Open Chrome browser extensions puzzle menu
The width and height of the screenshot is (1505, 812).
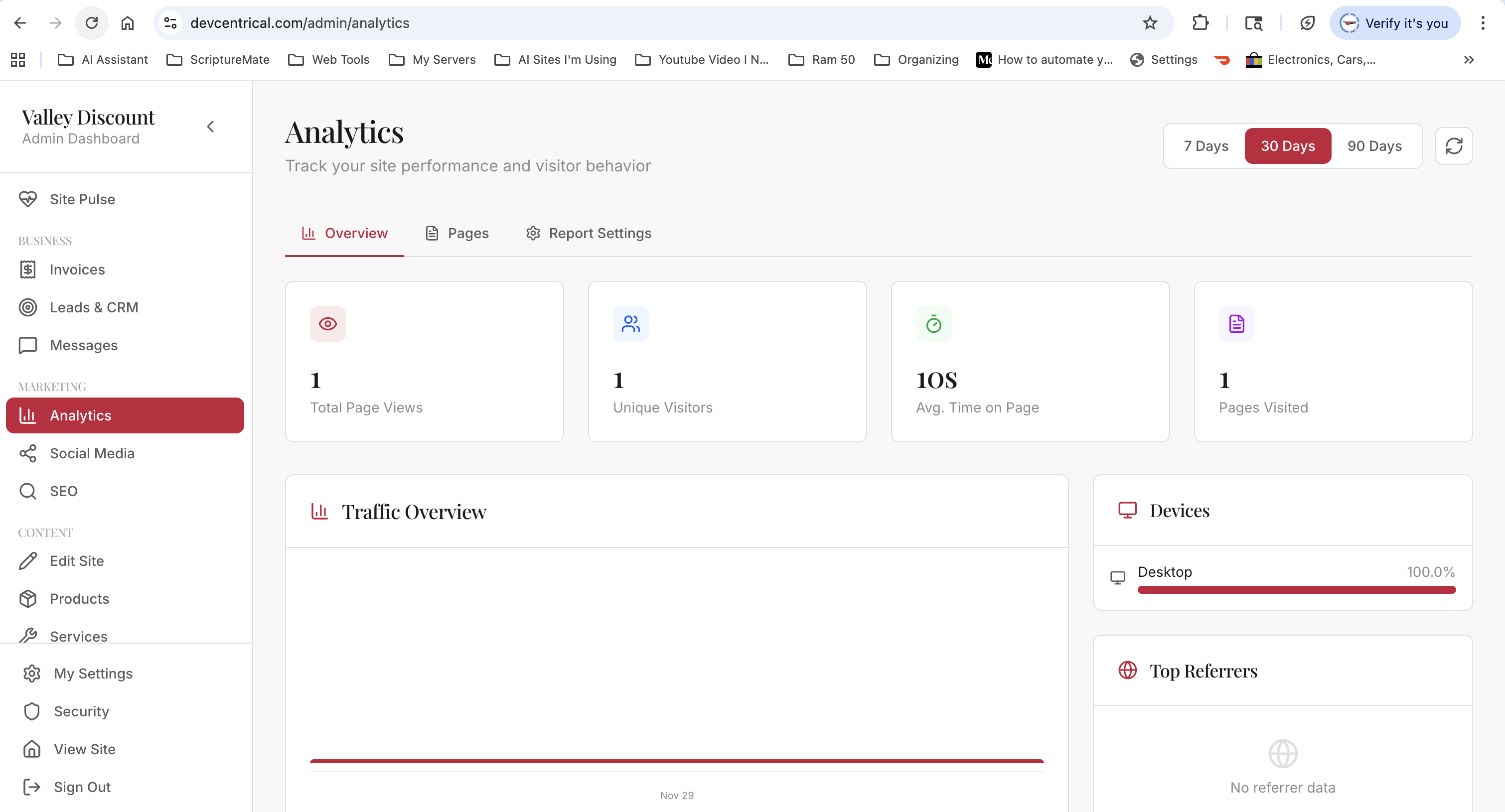pos(1201,23)
